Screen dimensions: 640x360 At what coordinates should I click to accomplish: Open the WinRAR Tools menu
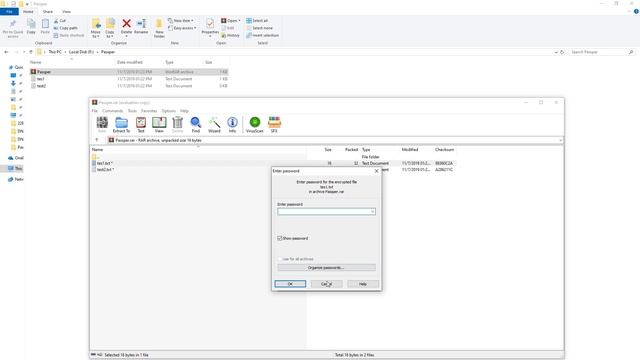pyautogui.click(x=132, y=111)
